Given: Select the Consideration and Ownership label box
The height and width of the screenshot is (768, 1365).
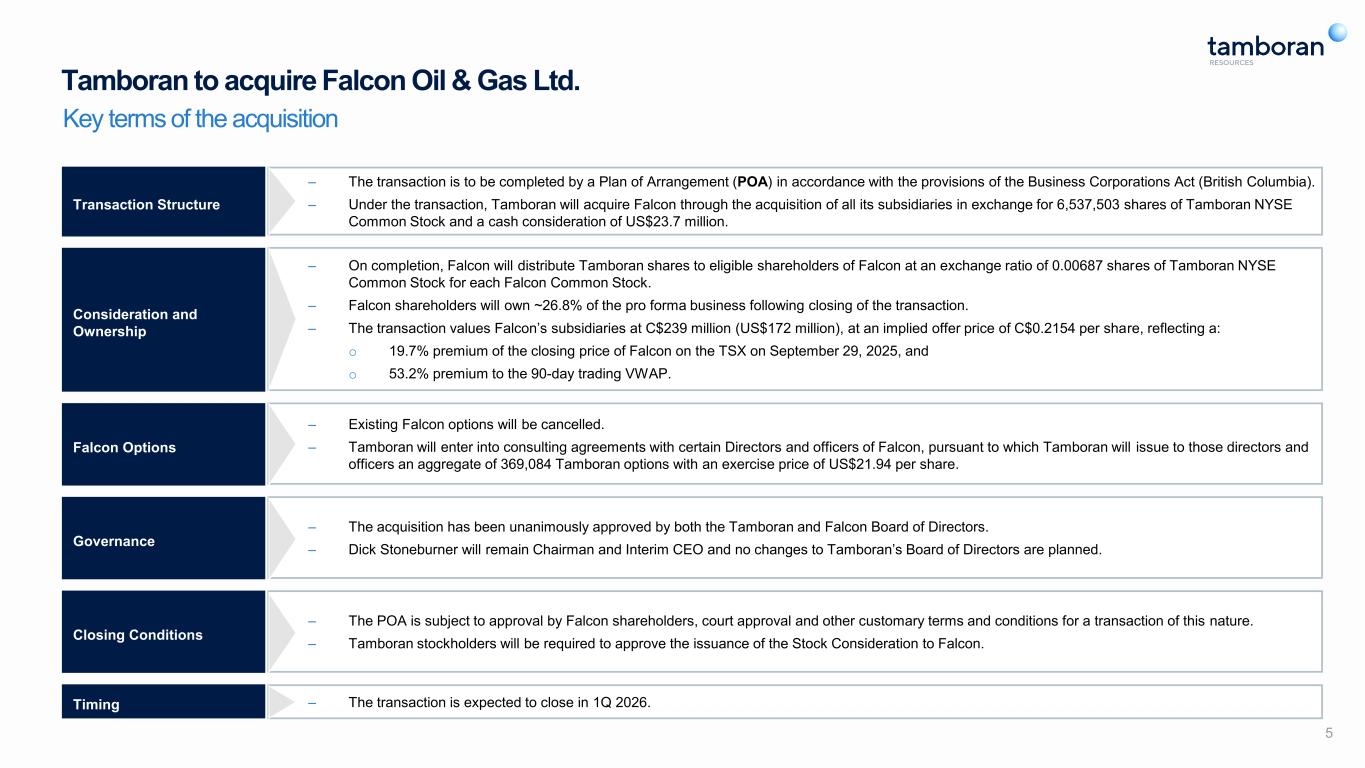Looking at the screenshot, I should coord(163,320).
